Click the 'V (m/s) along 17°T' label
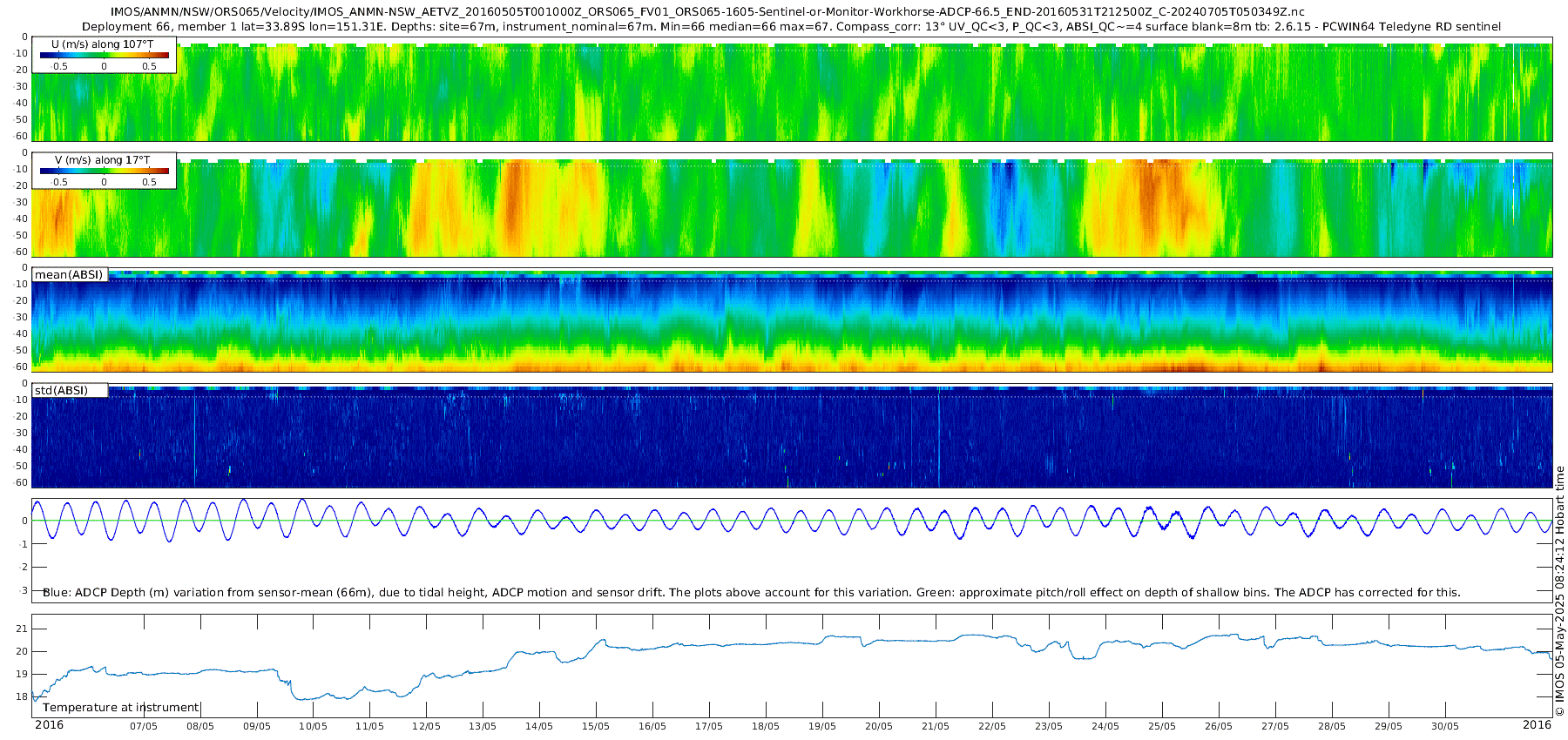 point(103,160)
